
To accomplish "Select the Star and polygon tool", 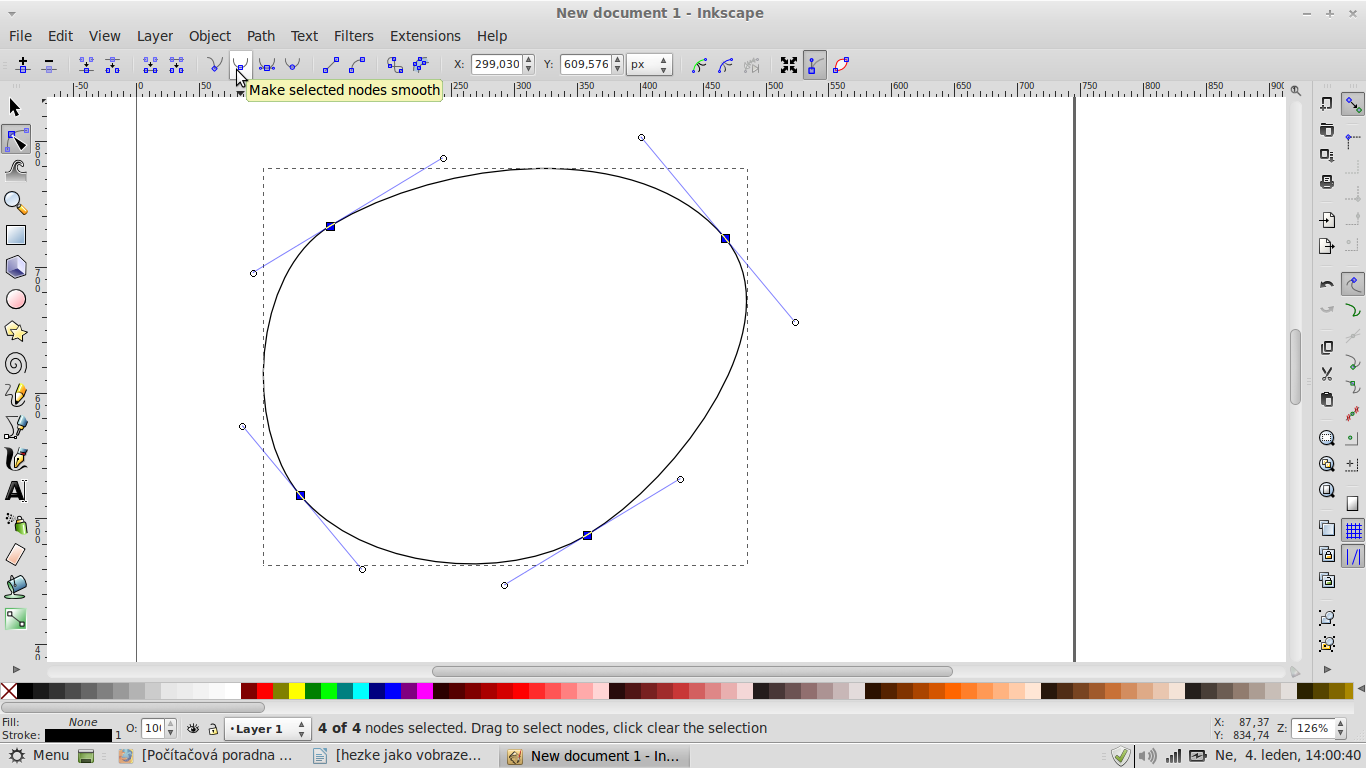I will click(x=15, y=331).
